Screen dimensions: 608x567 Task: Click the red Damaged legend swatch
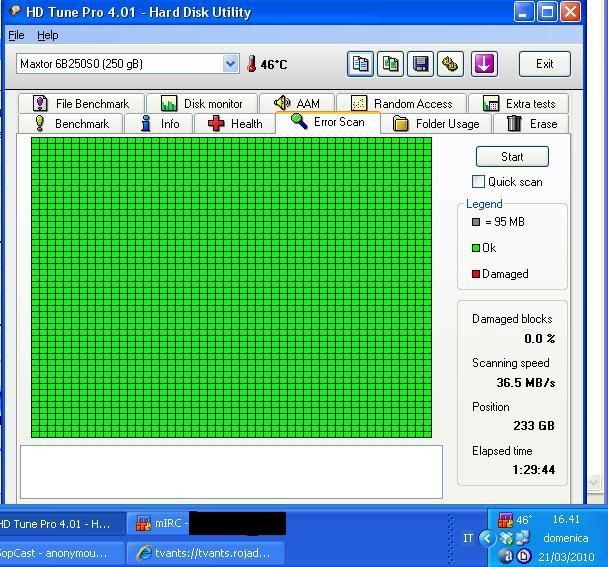coord(476,274)
